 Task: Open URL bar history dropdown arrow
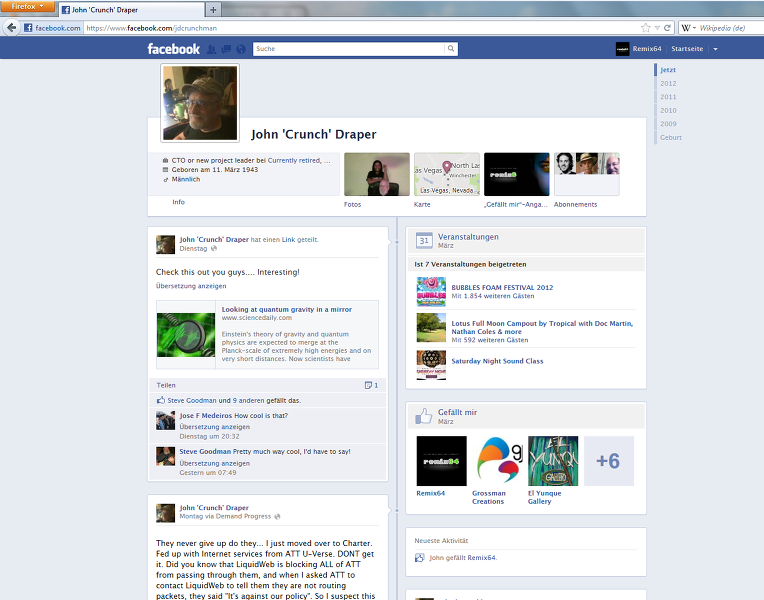657,28
